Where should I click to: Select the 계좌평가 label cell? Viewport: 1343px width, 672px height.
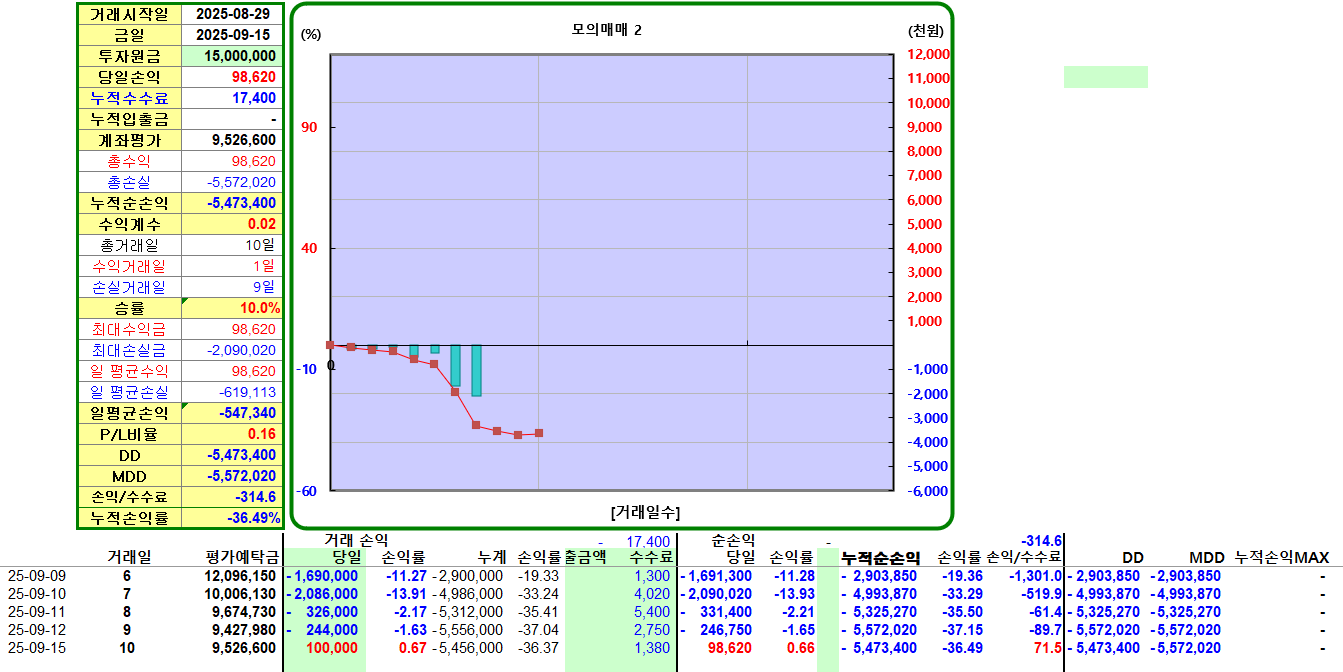[130, 140]
